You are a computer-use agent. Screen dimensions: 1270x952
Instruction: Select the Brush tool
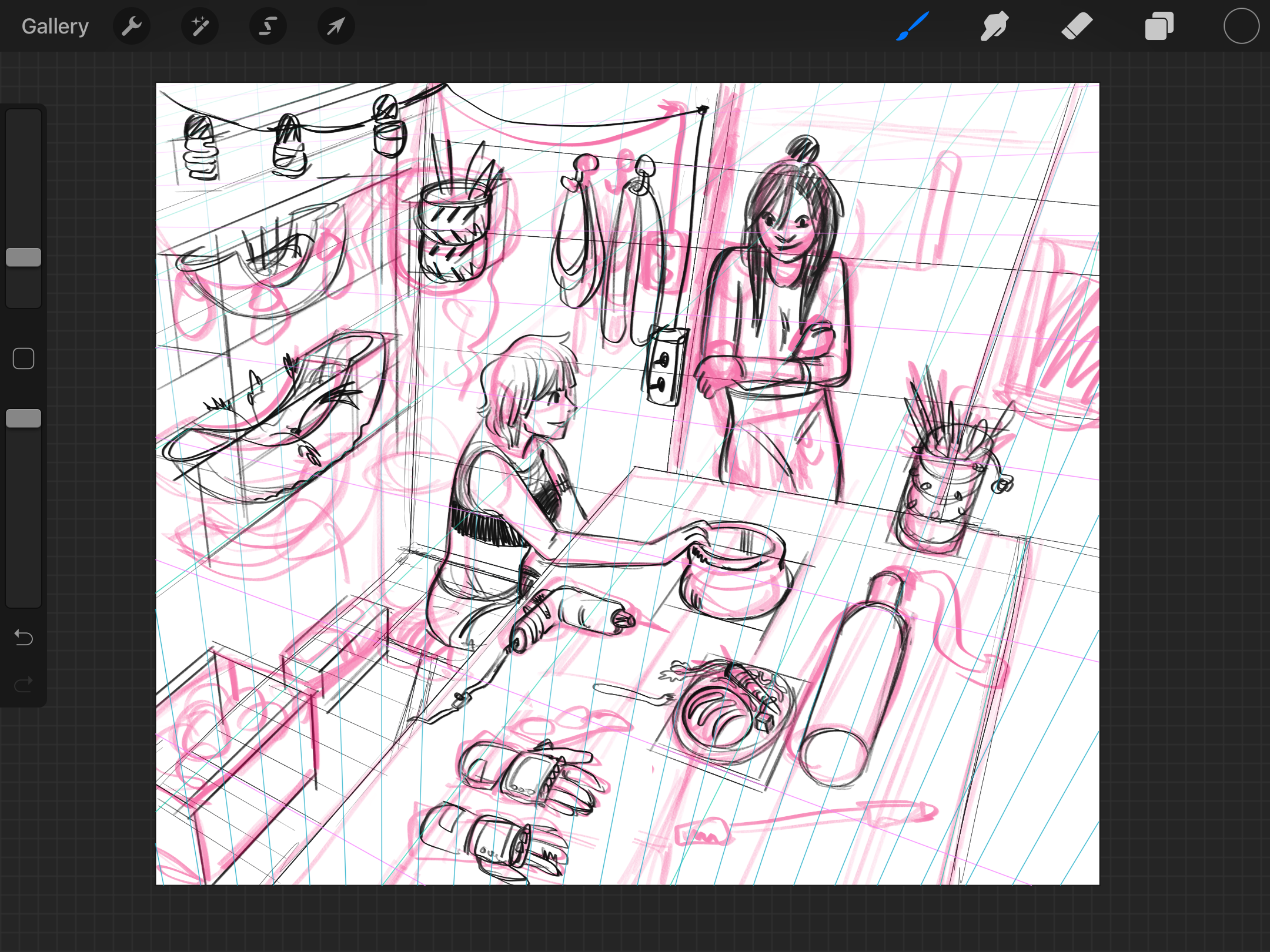click(913, 26)
